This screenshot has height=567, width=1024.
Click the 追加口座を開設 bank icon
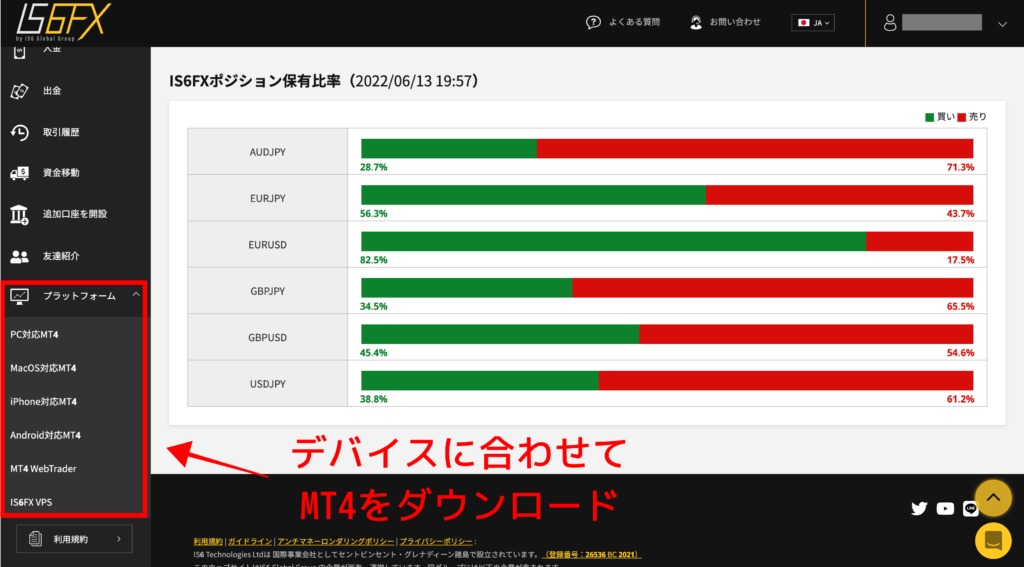tap(20, 214)
